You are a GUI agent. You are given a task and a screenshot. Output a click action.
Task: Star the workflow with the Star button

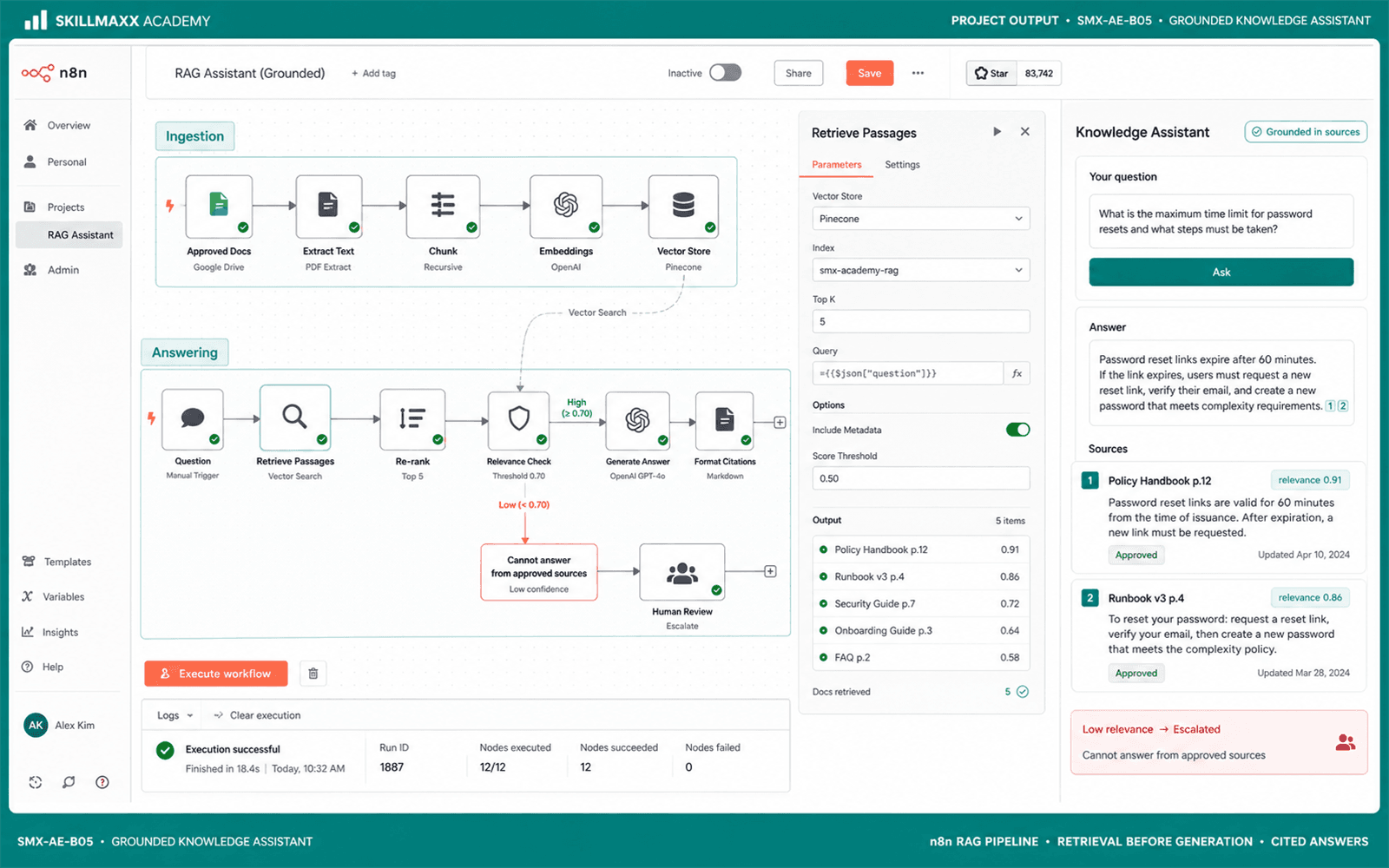(x=991, y=73)
